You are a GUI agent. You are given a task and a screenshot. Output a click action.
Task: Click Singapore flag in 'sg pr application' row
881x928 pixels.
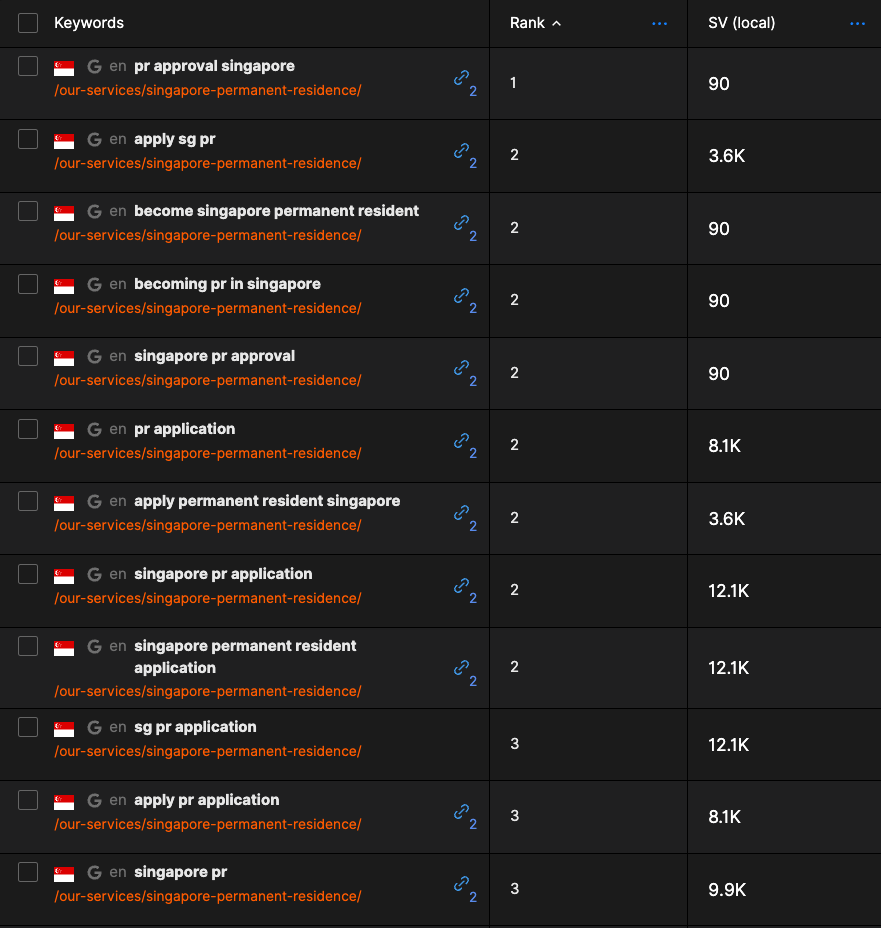pos(64,729)
